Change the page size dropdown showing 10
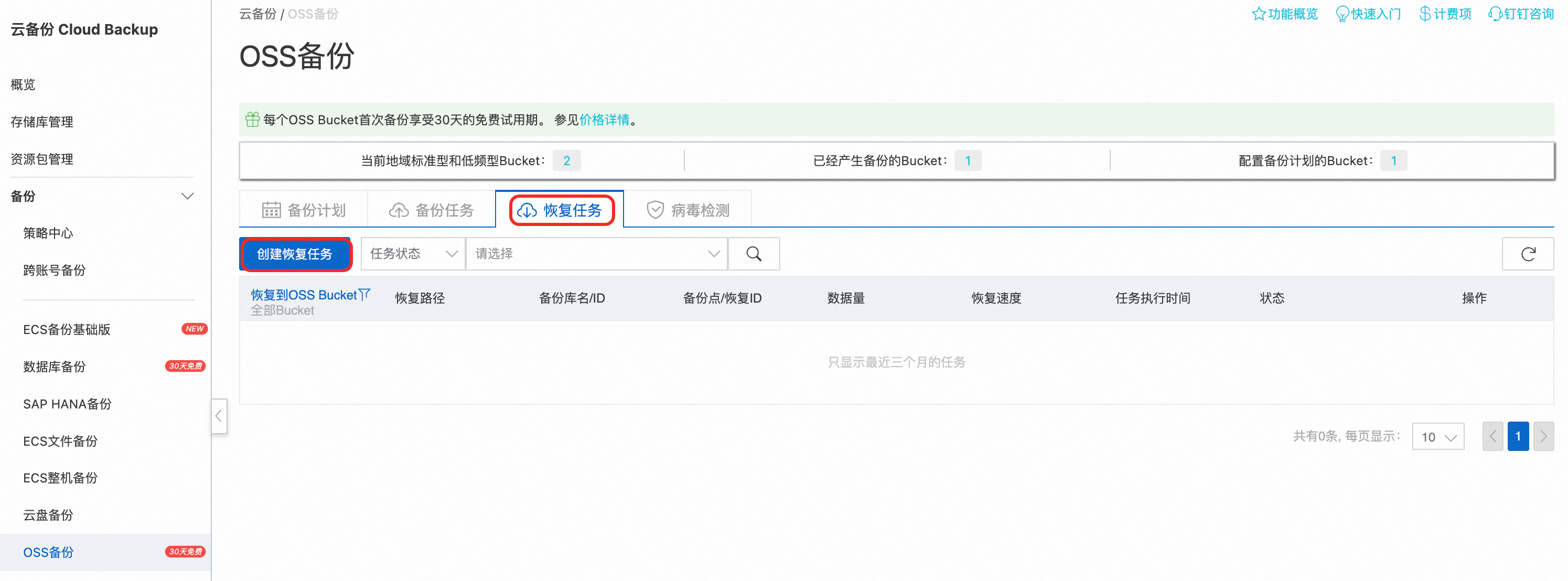The width and height of the screenshot is (1568, 581). click(1438, 437)
